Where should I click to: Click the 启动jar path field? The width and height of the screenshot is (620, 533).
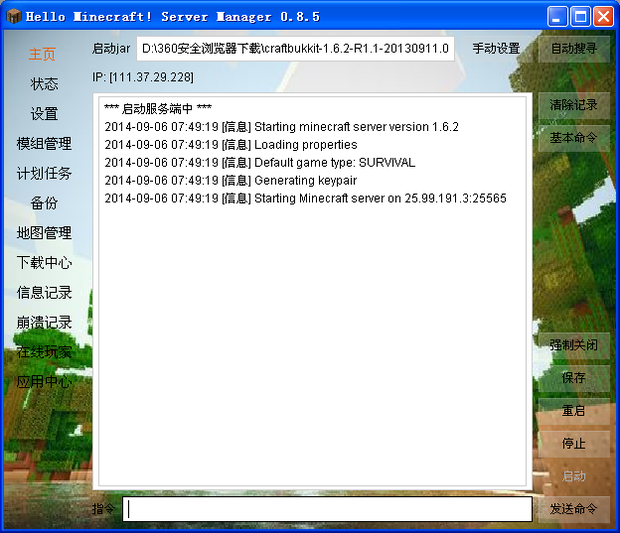pyautogui.click(x=295, y=49)
